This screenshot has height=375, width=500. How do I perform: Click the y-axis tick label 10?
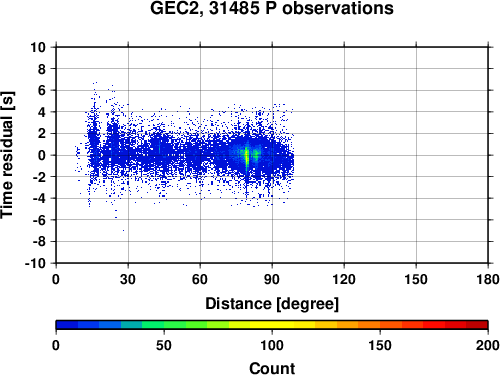[38, 47]
